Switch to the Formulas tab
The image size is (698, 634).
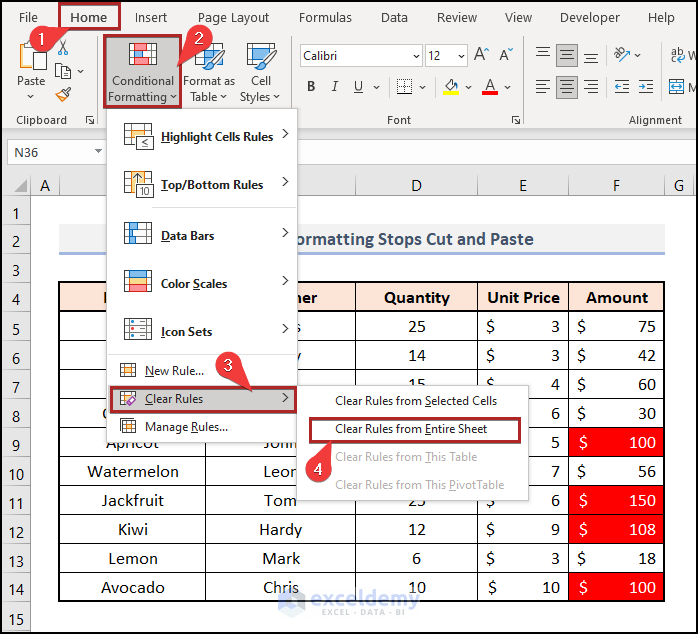[325, 17]
